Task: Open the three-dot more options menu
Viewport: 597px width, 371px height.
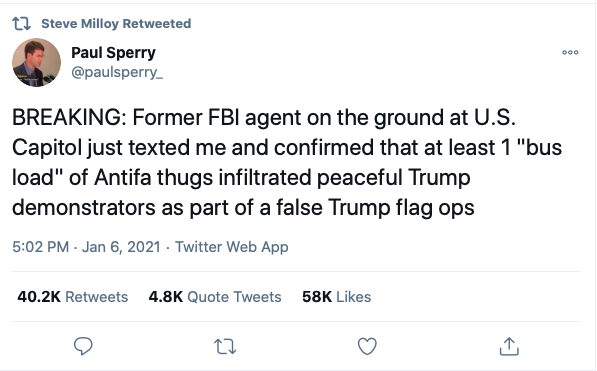Action: tap(570, 52)
